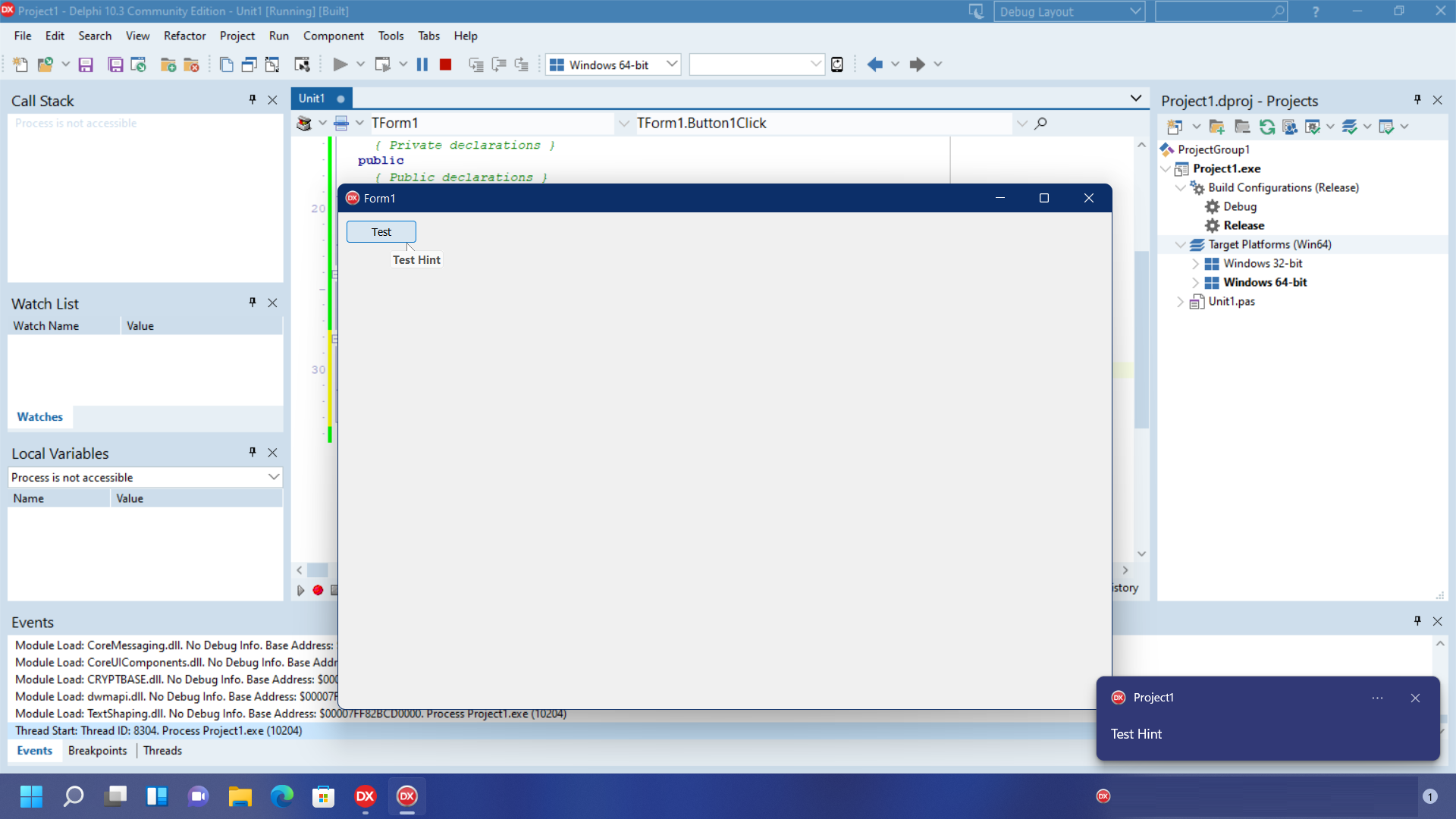Open the Local Variables process dropdown

pyautogui.click(x=273, y=477)
